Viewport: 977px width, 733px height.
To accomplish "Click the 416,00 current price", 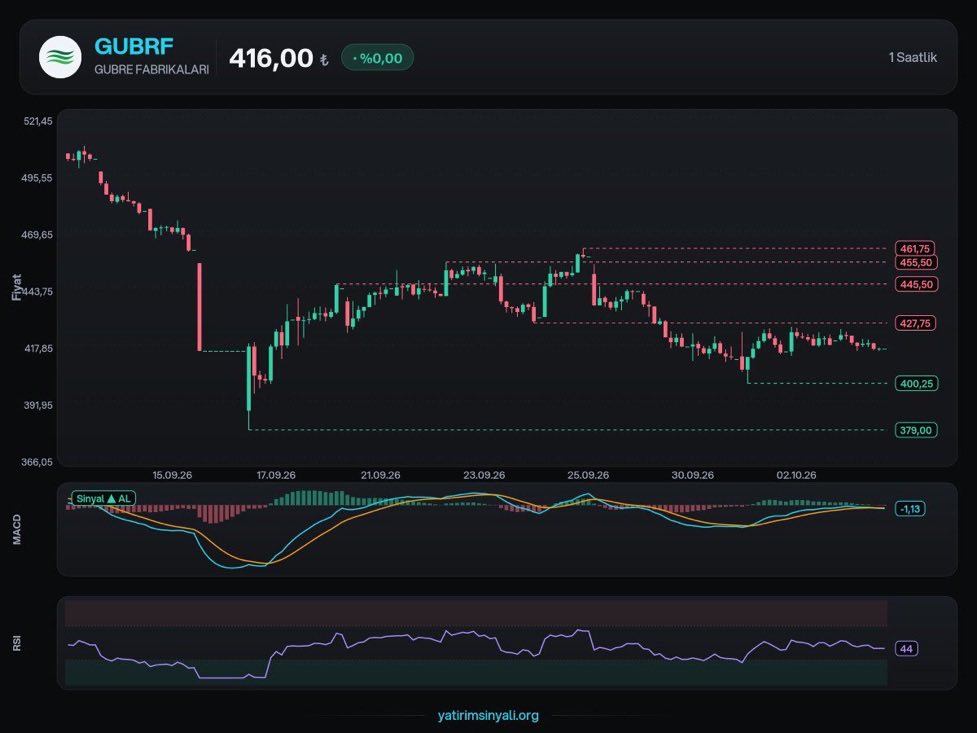I will pyautogui.click(x=271, y=58).
